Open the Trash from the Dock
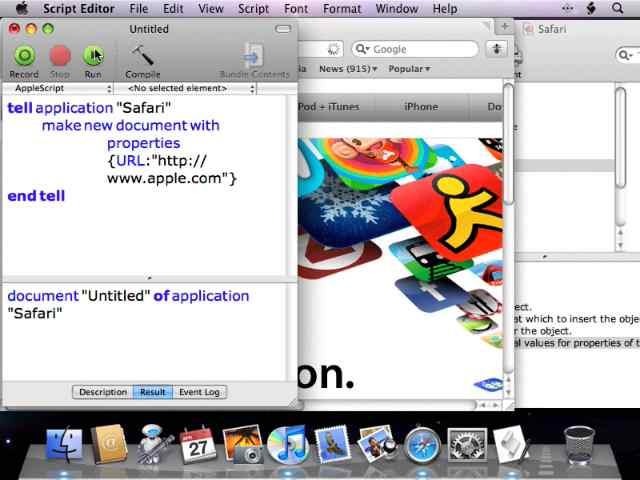Image resolution: width=640 pixels, height=480 pixels. coord(579,446)
